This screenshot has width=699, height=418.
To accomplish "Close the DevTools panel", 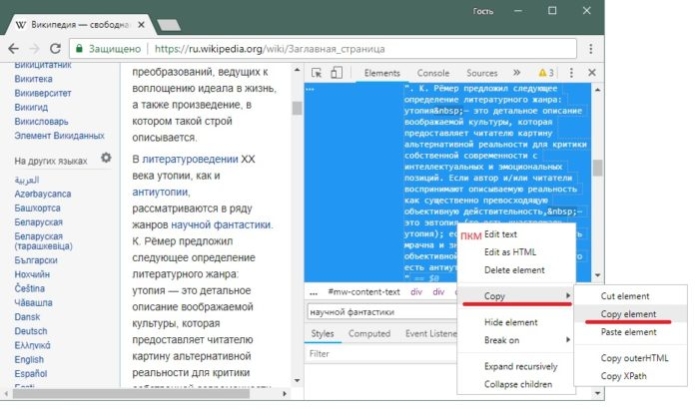I will coord(592,73).
